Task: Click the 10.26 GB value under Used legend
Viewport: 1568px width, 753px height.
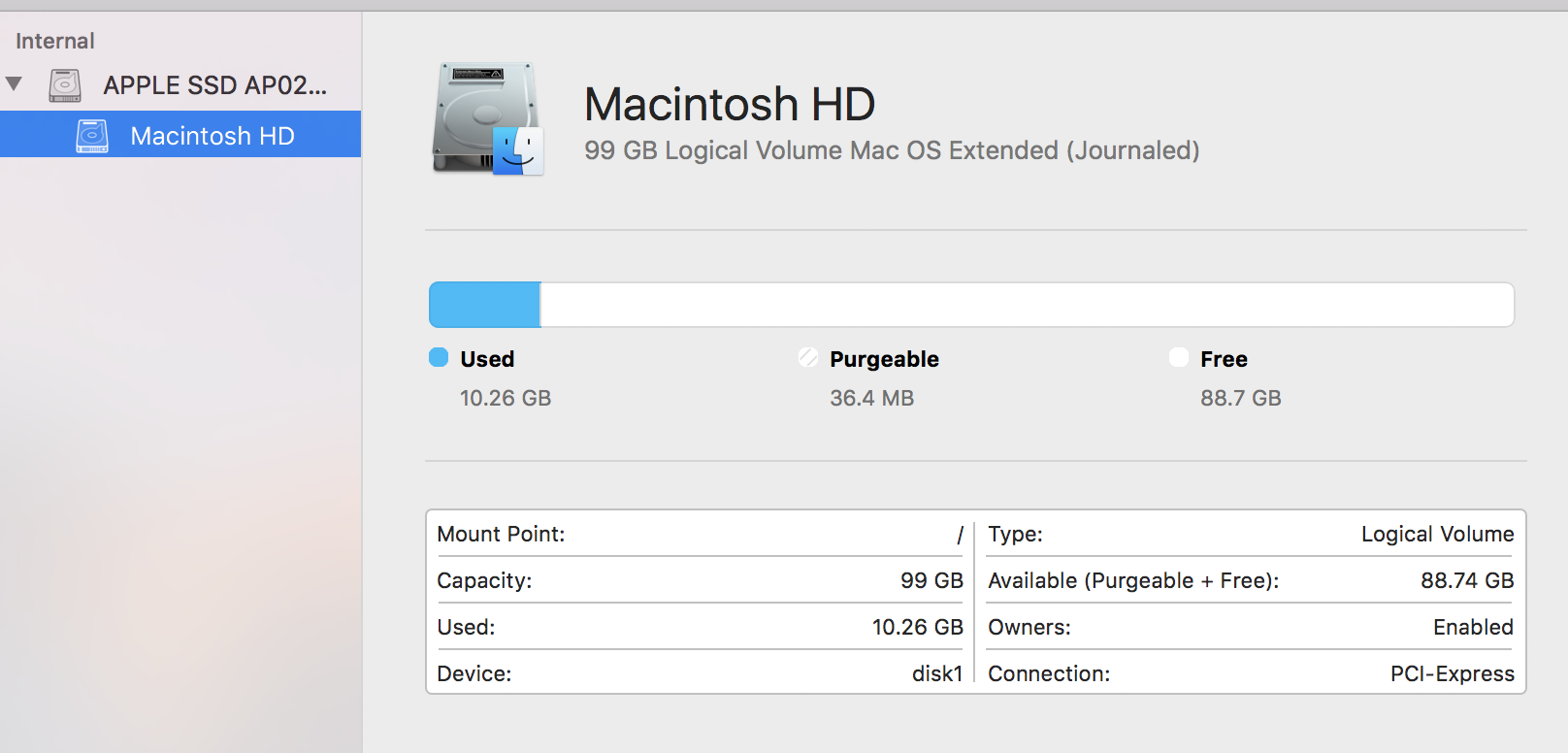Action: tap(506, 398)
